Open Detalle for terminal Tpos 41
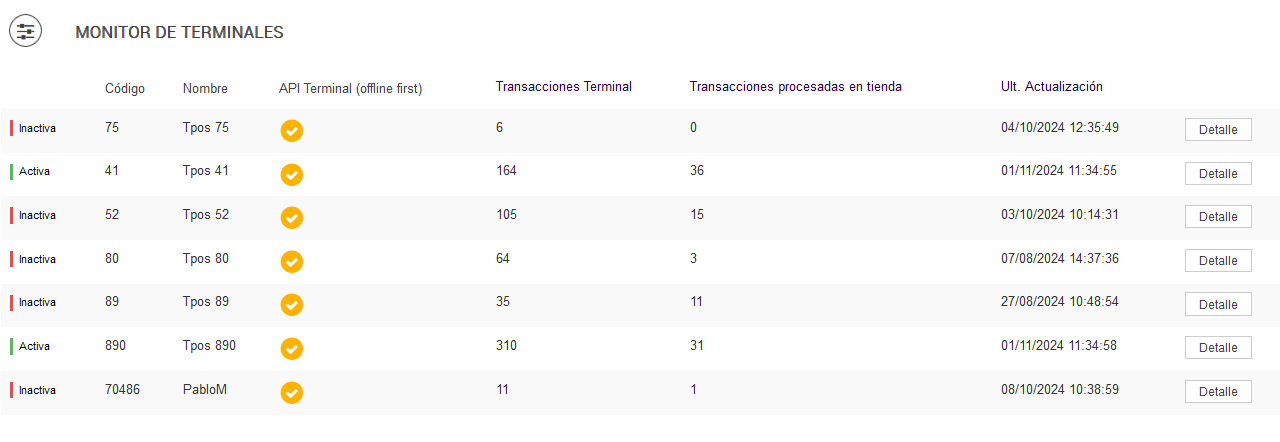 tap(1217, 174)
